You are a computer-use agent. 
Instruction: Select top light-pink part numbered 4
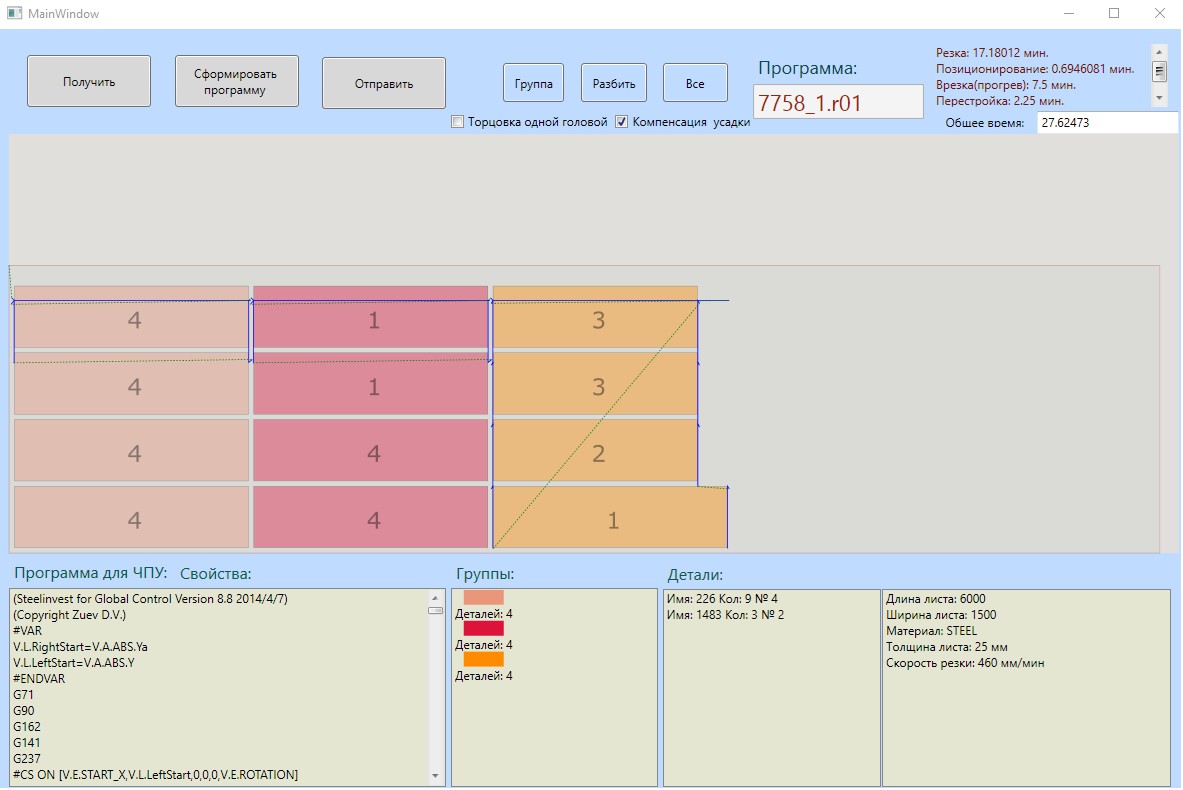coord(131,318)
